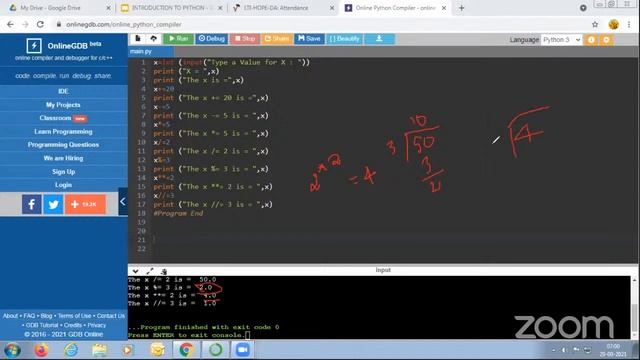Click the orange info icon

(x=591, y=40)
